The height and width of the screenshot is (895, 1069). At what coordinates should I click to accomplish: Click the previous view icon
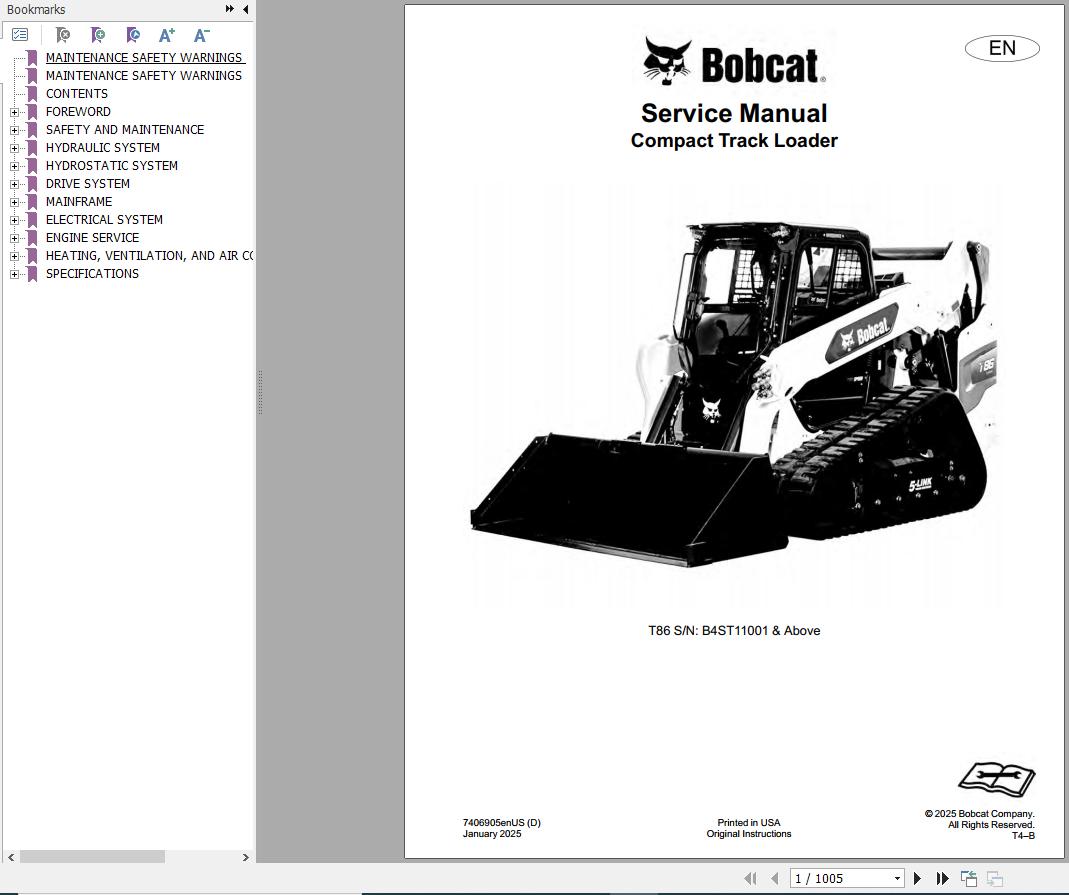pyautogui.click(x=969, y=879)
